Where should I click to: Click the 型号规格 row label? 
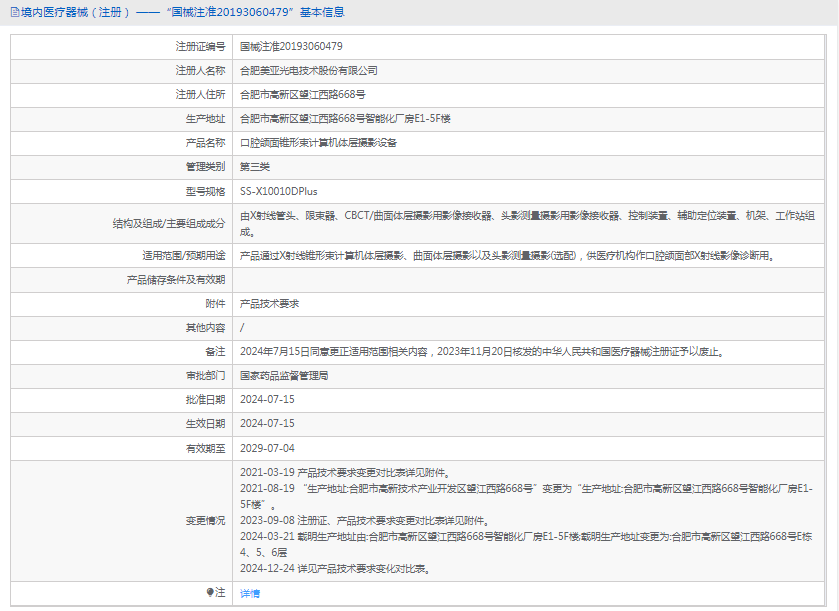click(205, 192)
